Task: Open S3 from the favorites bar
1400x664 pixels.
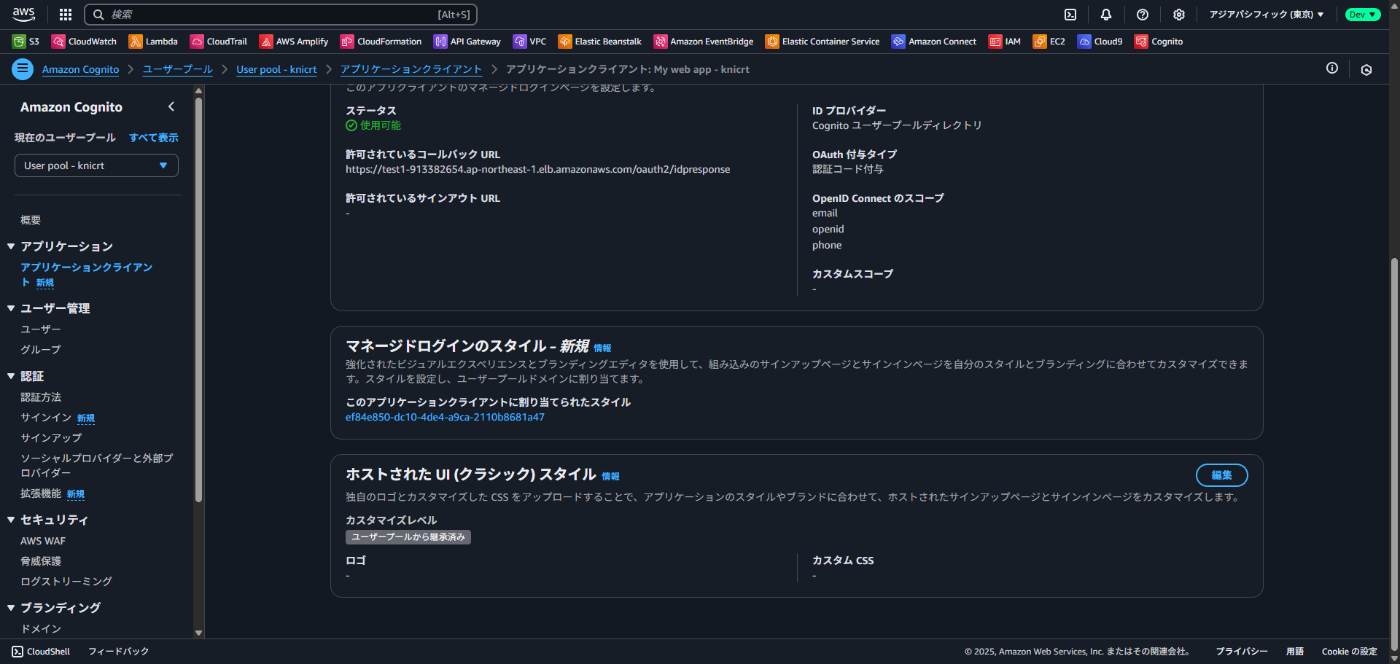Action: (x=26, y=41)
